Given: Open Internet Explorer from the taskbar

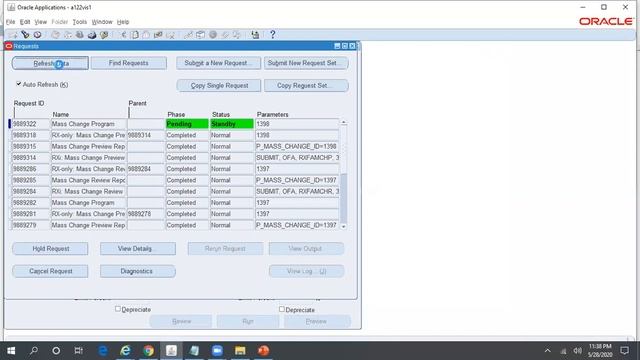Looking at the screenshot, I should tap(126, 351).
